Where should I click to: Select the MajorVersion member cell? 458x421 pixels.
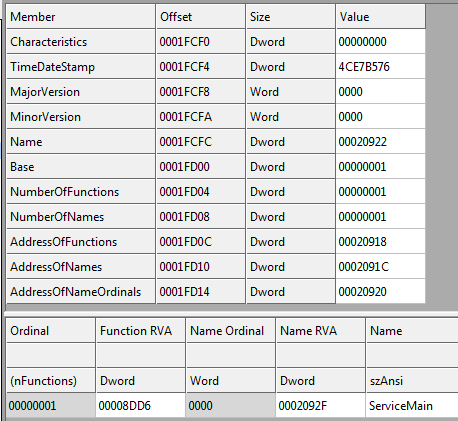pos(81,92)
